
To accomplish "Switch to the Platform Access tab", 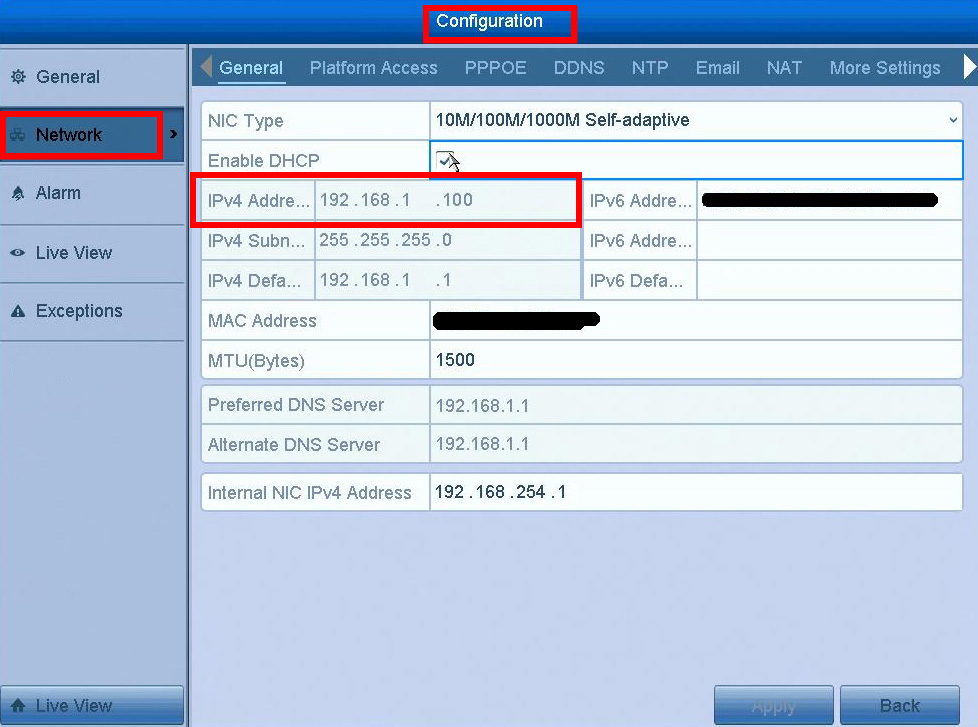I will point(373,67).
